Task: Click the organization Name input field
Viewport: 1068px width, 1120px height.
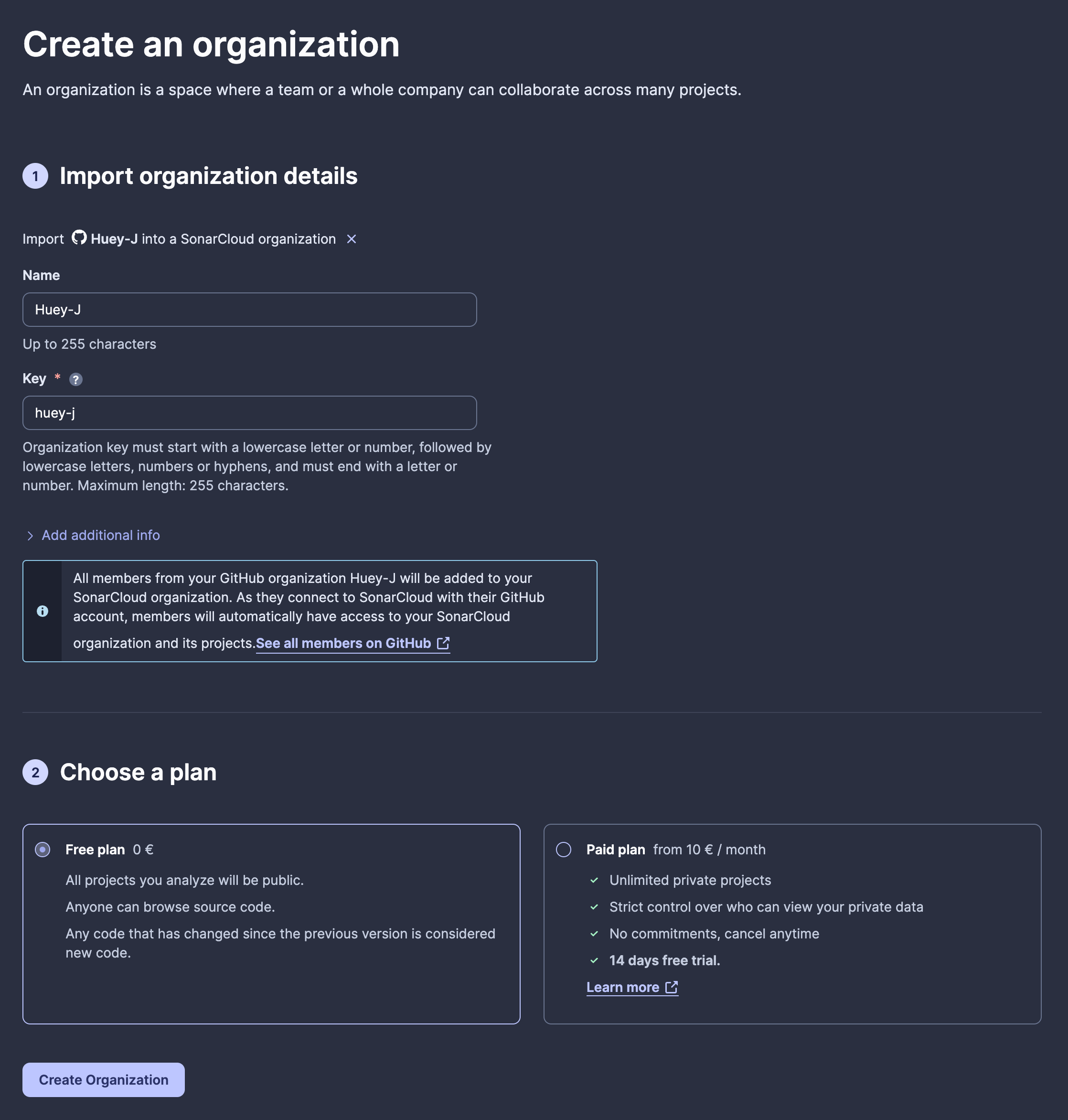Action: 249,310
